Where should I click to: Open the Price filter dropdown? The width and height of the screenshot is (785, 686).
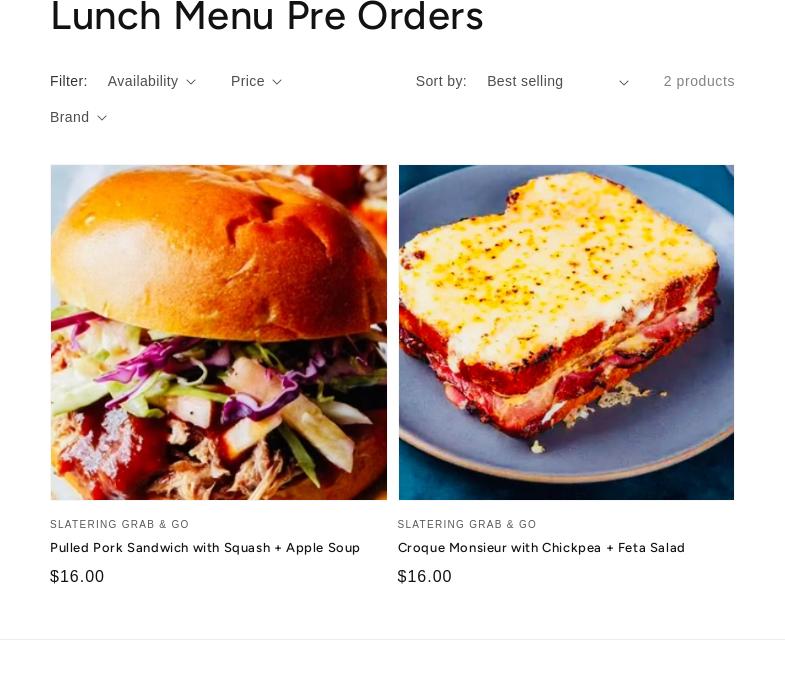256,81
